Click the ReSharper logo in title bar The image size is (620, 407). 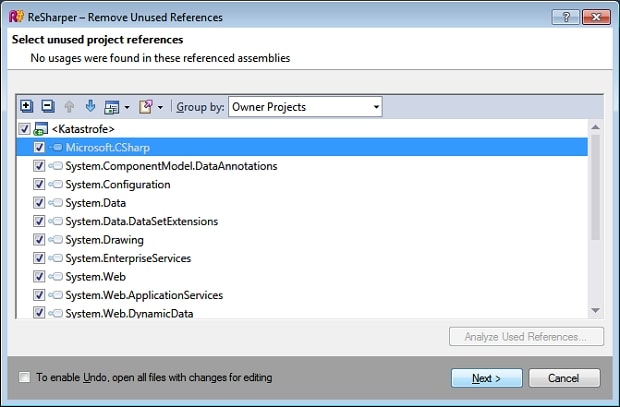pyautogui.click(x=16, y=17)
